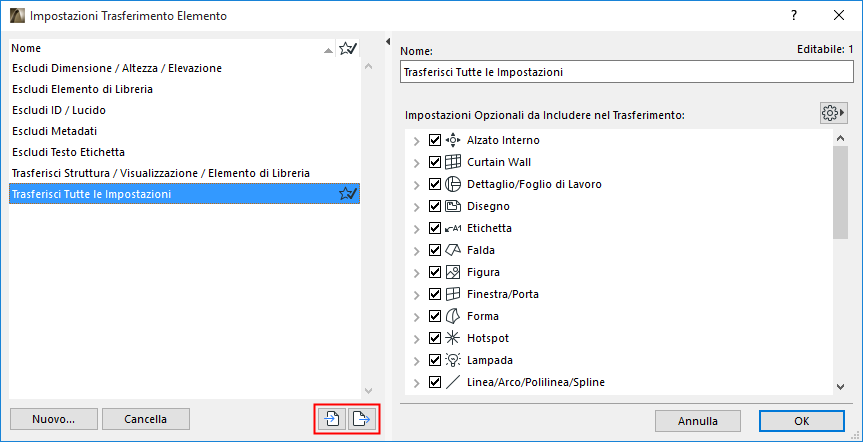The width and height of the screenshot is (863, 442).
Task: Open the gear options menu button
Action: [x=833, y=114]
